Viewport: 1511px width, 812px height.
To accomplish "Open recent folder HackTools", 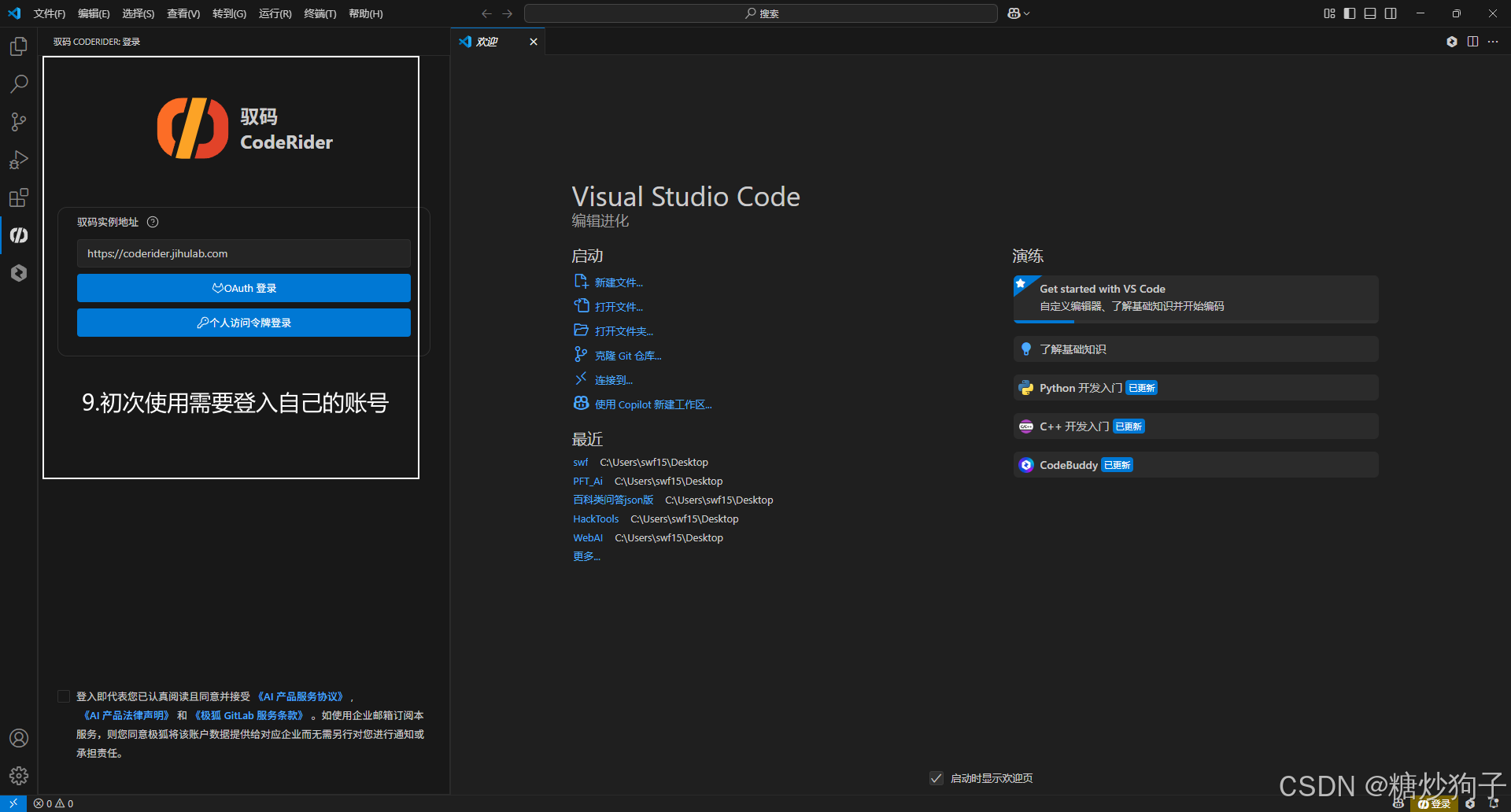I will click(x=596, y=519).
